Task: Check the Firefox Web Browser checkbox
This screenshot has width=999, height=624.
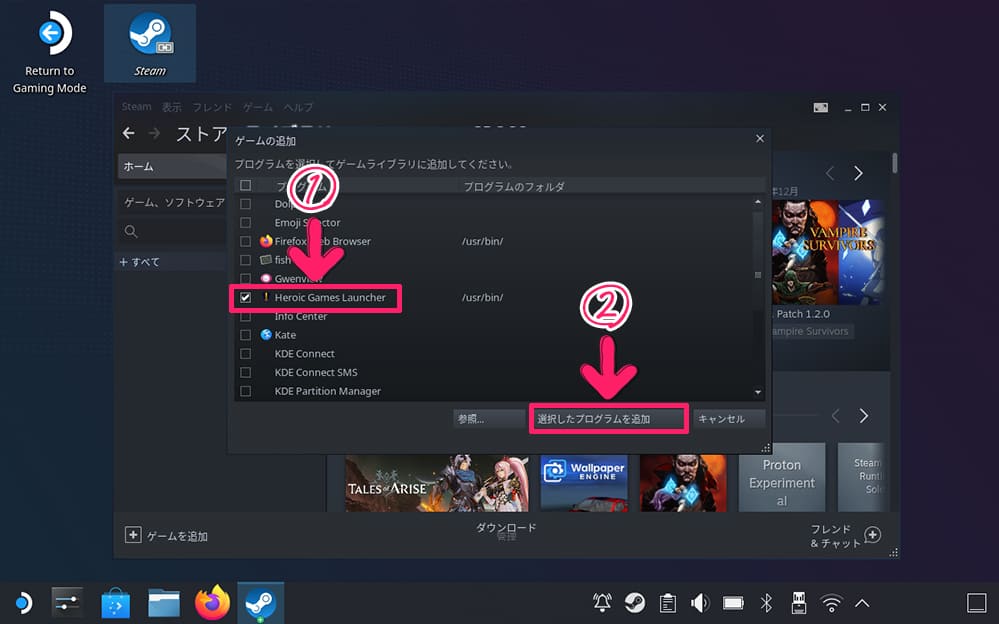Action: [245, 241]
